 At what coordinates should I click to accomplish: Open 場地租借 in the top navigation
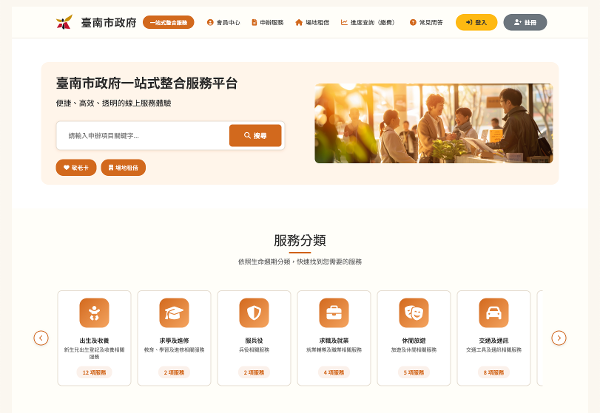(312, 22)
